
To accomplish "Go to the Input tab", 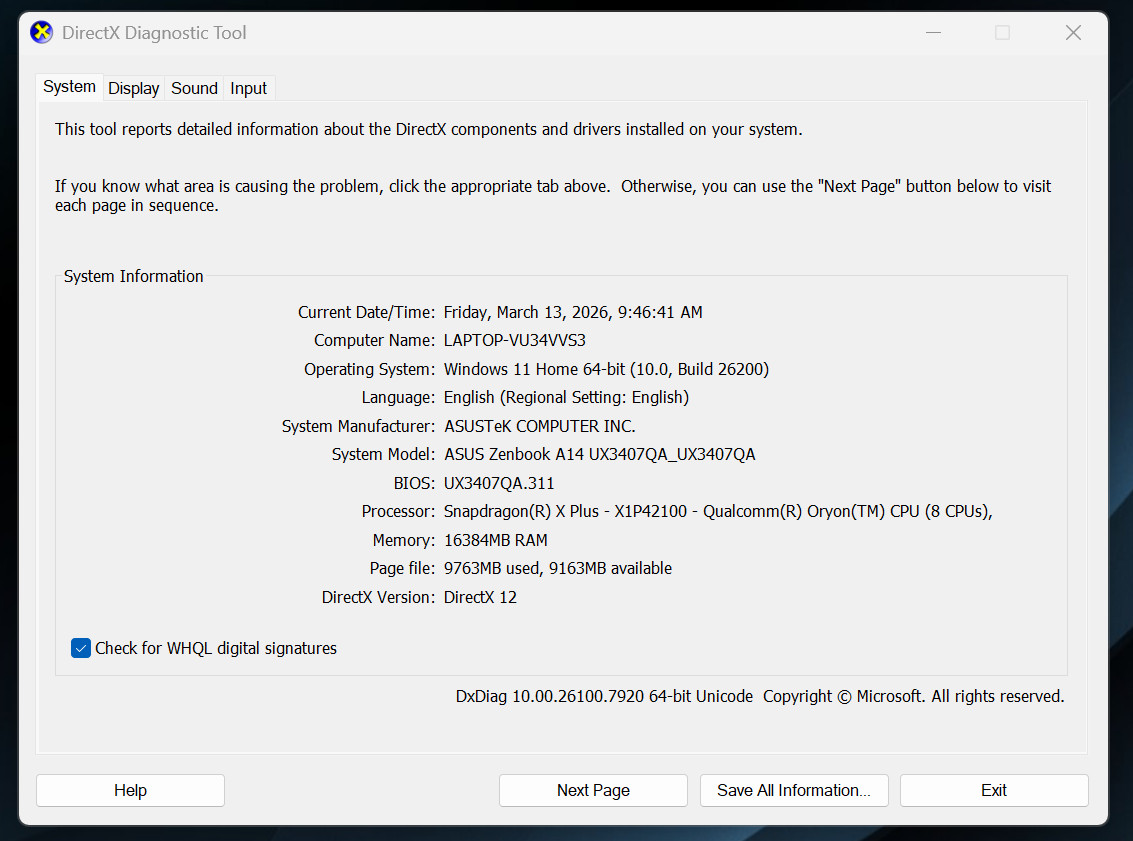I will tap(249, 88).
